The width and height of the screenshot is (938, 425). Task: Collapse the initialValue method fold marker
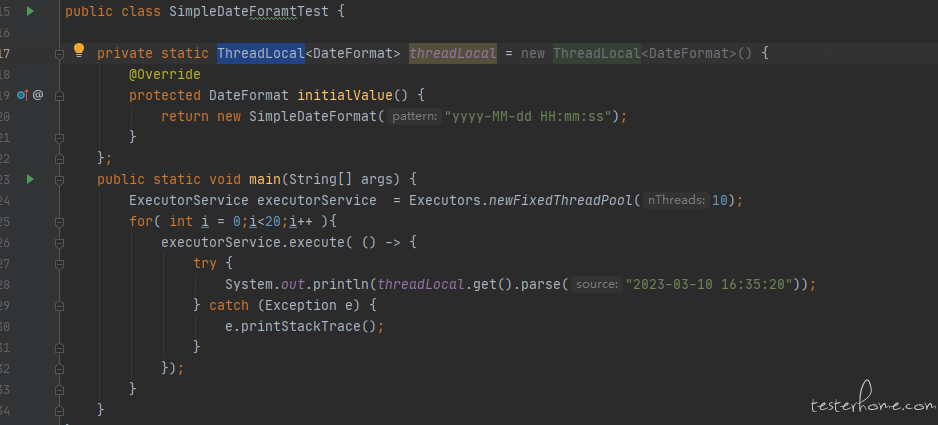coord(59,97)
